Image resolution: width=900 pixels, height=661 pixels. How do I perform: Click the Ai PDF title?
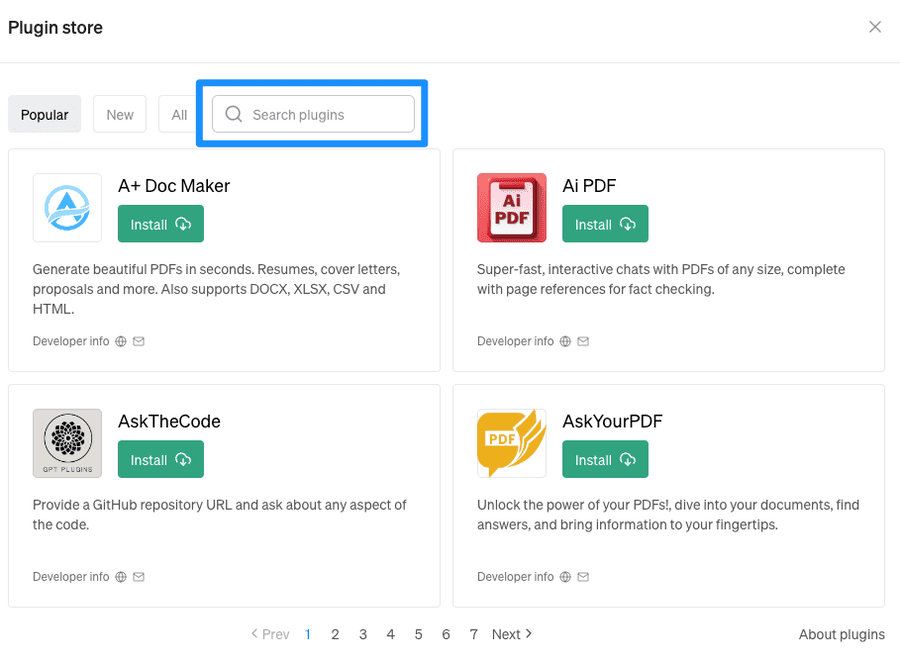589,186
